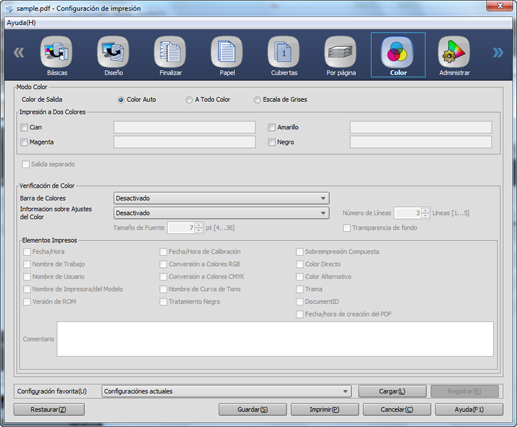Expand the Configuración favorita dropdown
The height and width of the screenshot is (427, 517).
coord(226,391)
